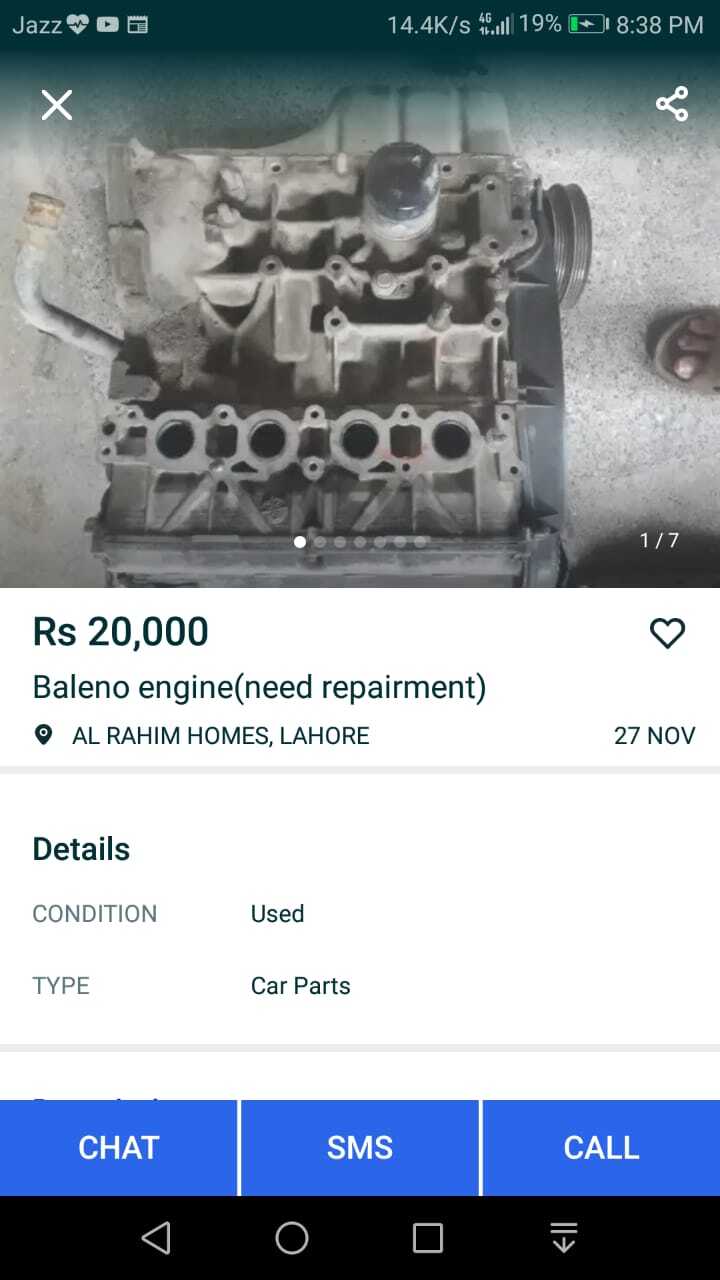
Task: Tap the location pin icon
Action: click(x=43, y=736)
